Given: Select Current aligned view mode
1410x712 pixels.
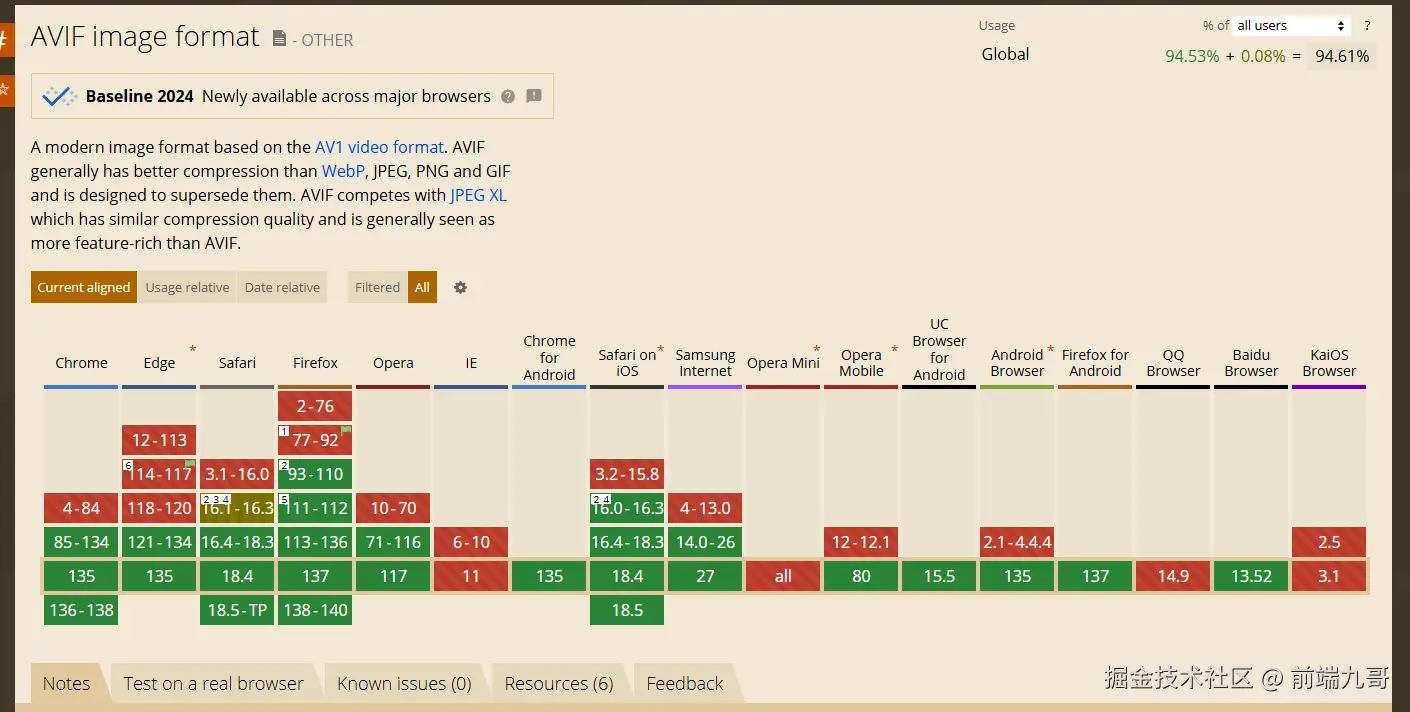Looking at the screenshot, I should click(x=84, y=287).
